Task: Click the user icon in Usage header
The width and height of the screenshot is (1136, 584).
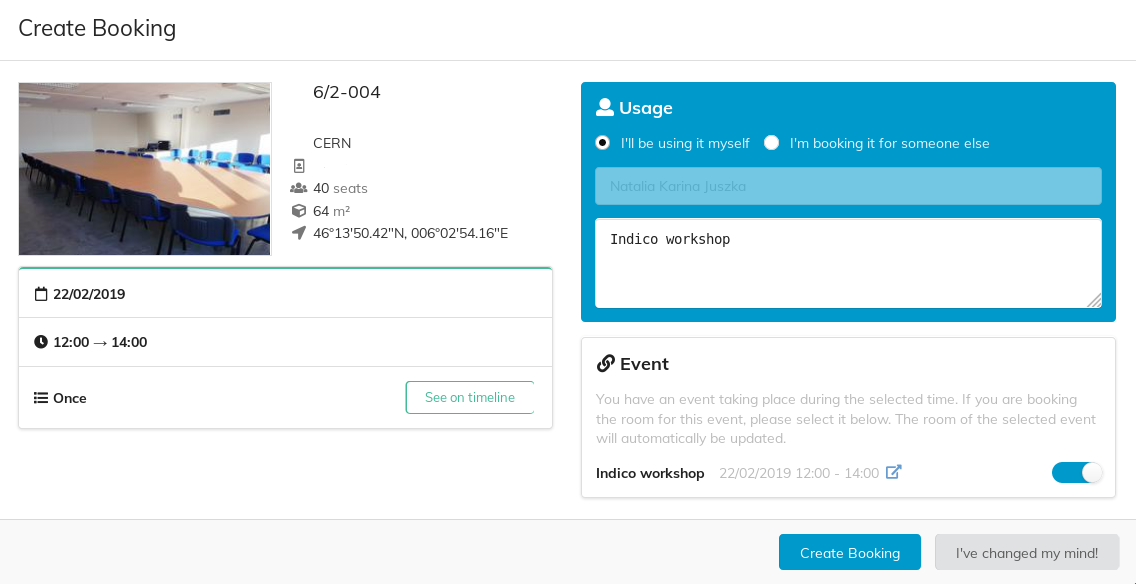Action: click(605, 108)
